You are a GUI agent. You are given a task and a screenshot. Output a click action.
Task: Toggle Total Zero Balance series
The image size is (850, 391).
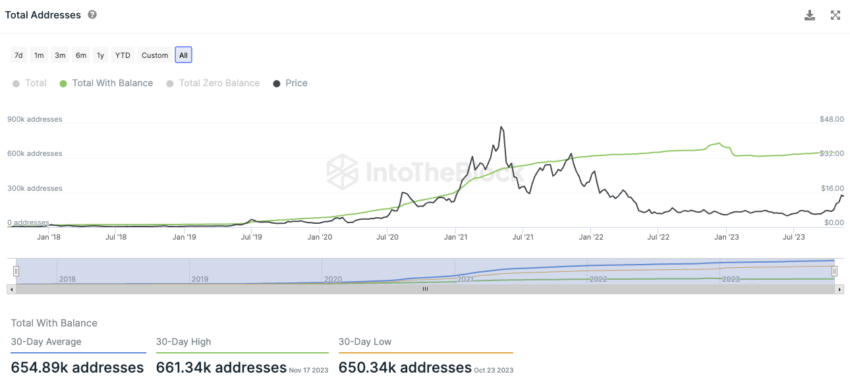213,84
